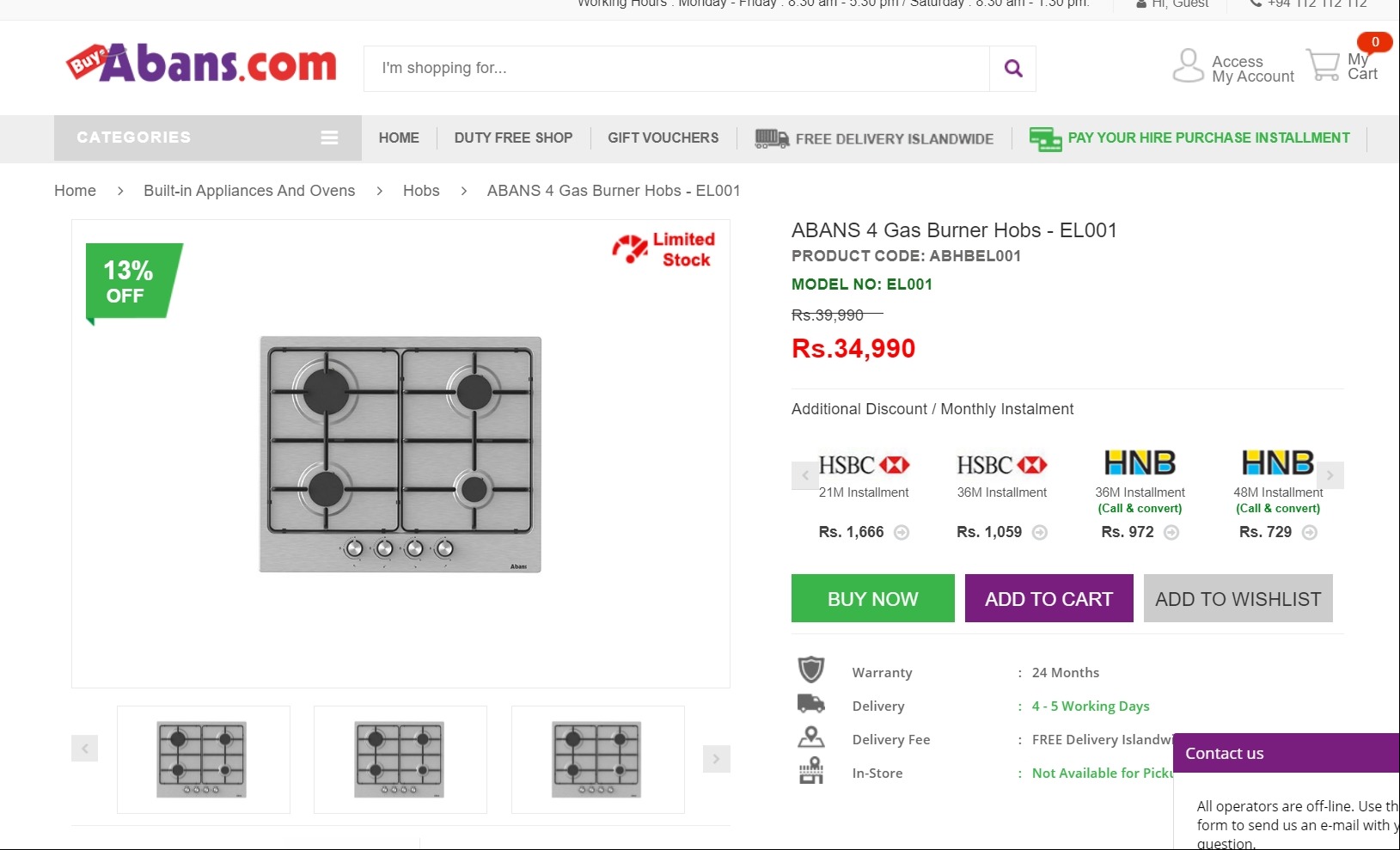Click the free delivery truck icon

point(772,138)
